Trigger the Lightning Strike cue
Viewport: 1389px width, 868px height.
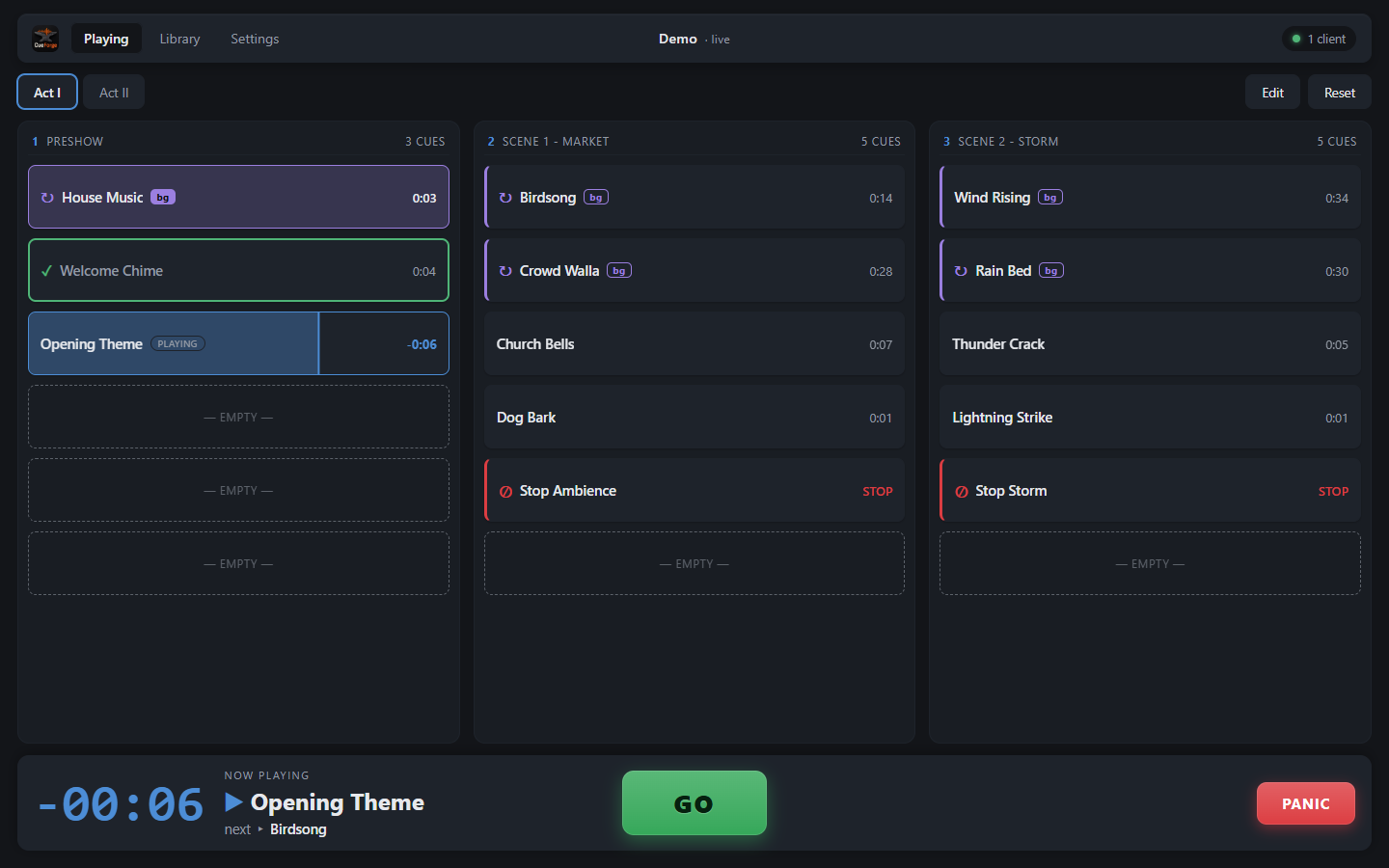click(1150, 418)
